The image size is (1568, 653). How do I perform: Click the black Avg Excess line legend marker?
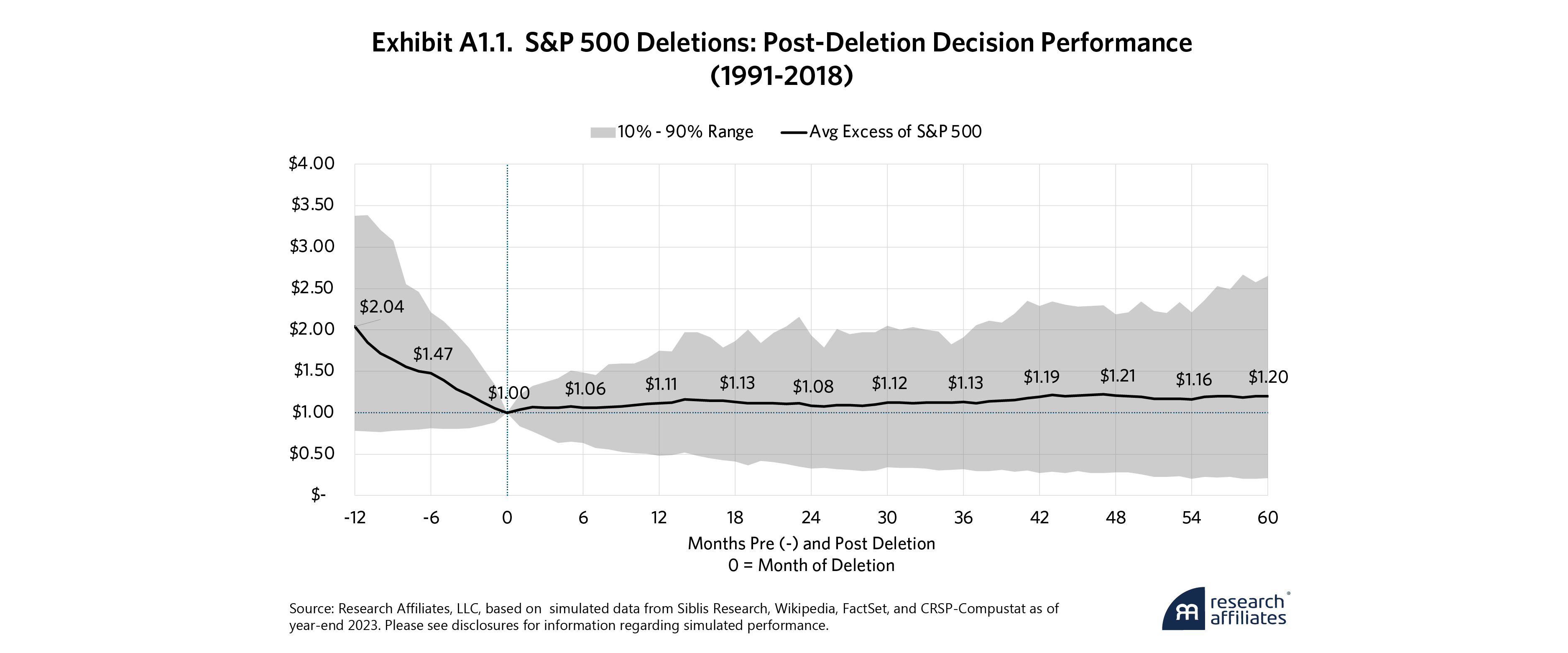794,132
